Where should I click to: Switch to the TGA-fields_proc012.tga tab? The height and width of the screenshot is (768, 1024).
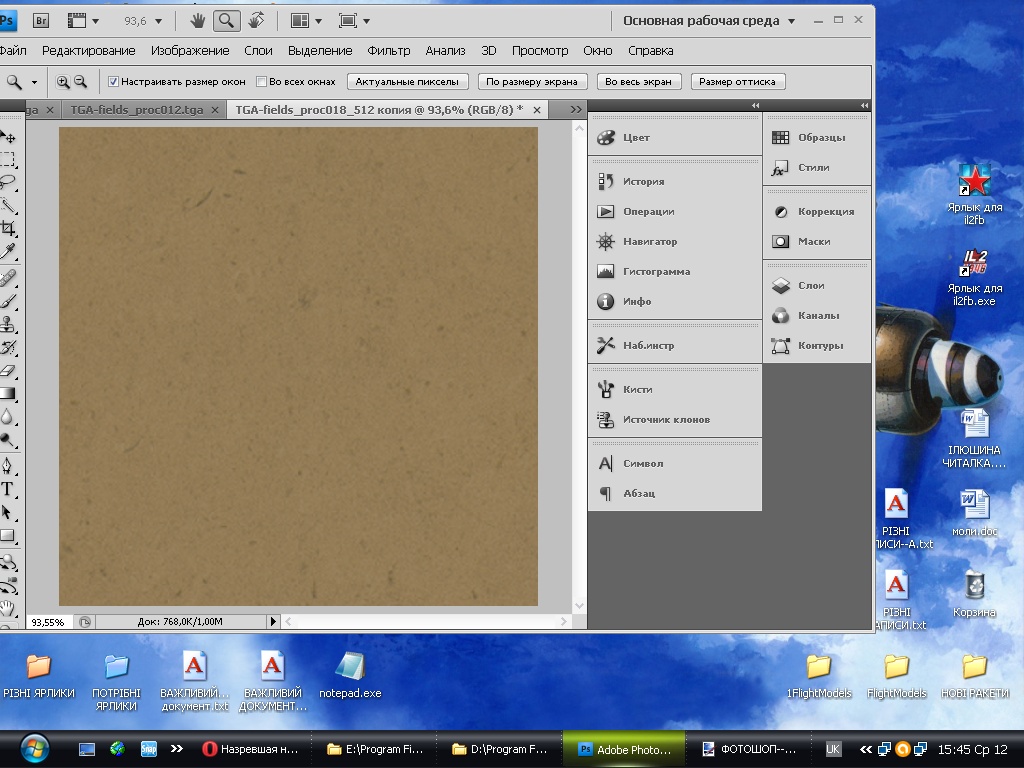click(x=137, y=109)
